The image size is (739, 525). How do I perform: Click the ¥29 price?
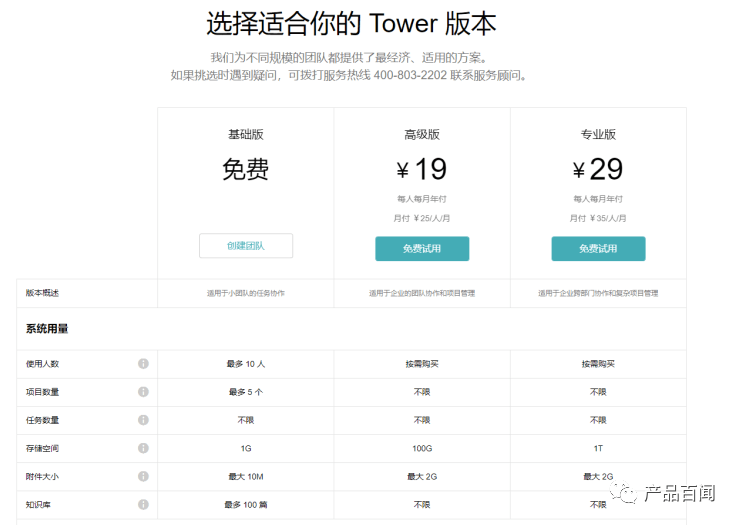click(598, 169)
